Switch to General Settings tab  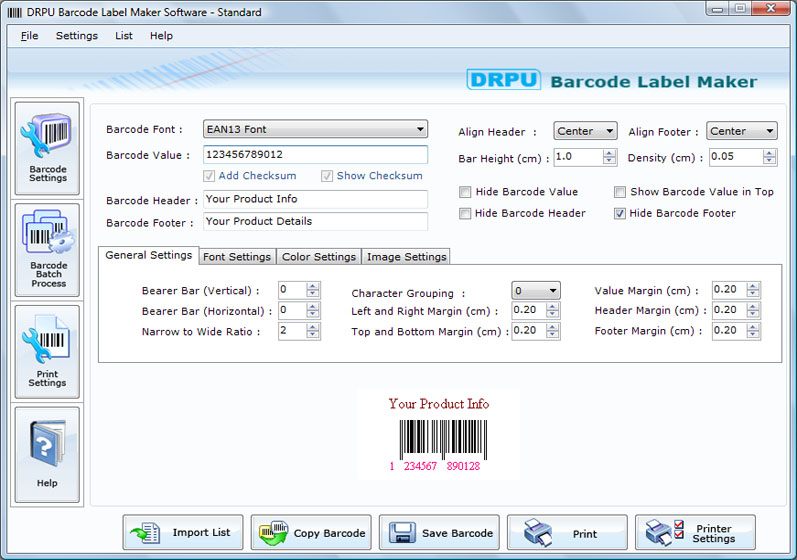tap(148, 255)
